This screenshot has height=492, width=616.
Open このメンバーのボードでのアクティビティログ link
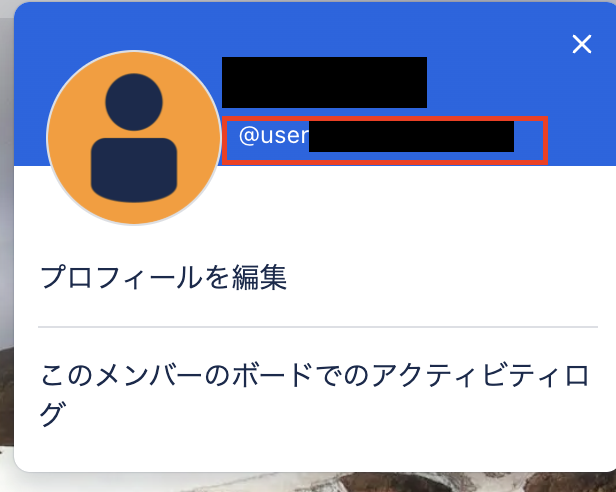point(314,394)
